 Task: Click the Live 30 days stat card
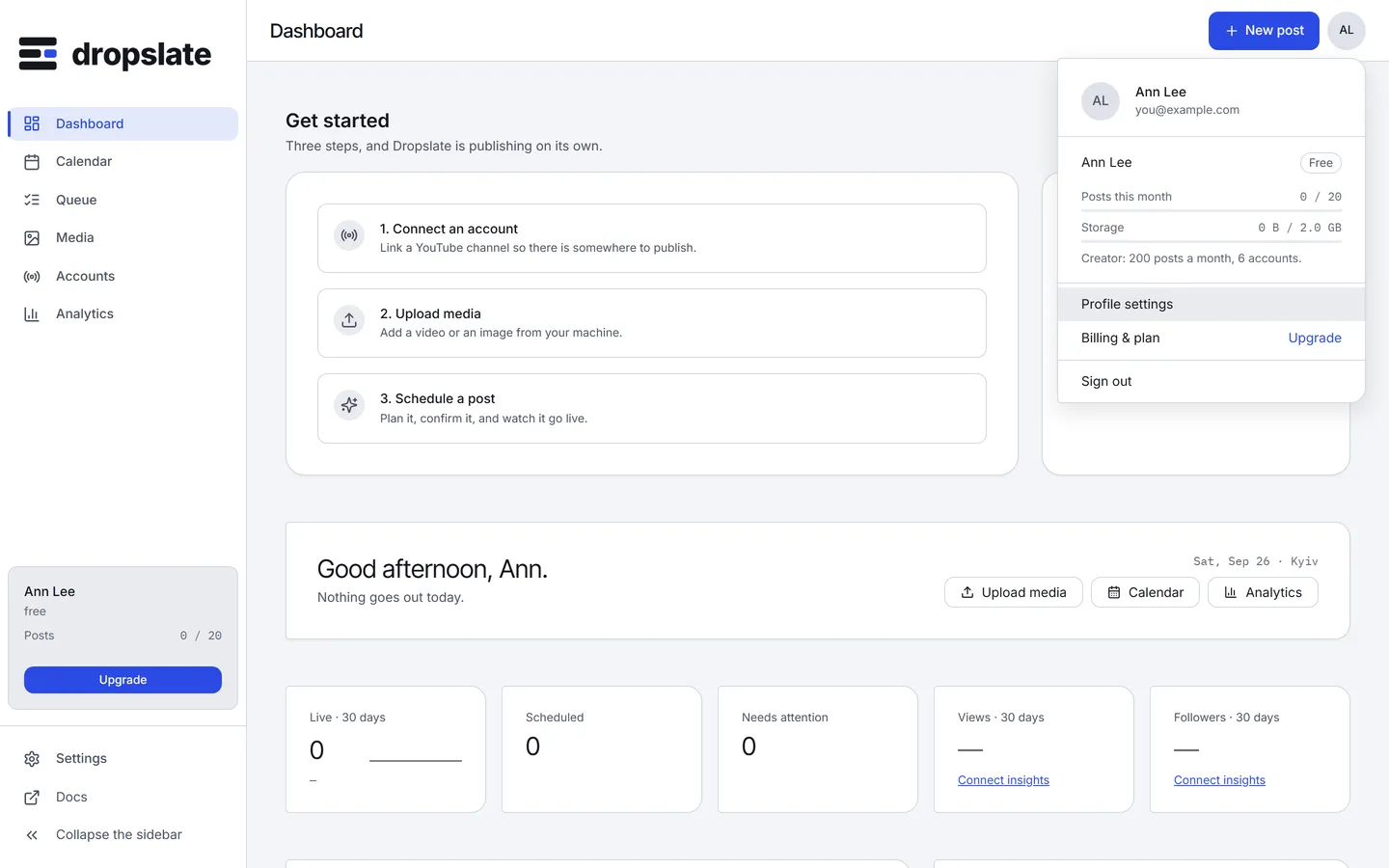click(x=386, y=749)
